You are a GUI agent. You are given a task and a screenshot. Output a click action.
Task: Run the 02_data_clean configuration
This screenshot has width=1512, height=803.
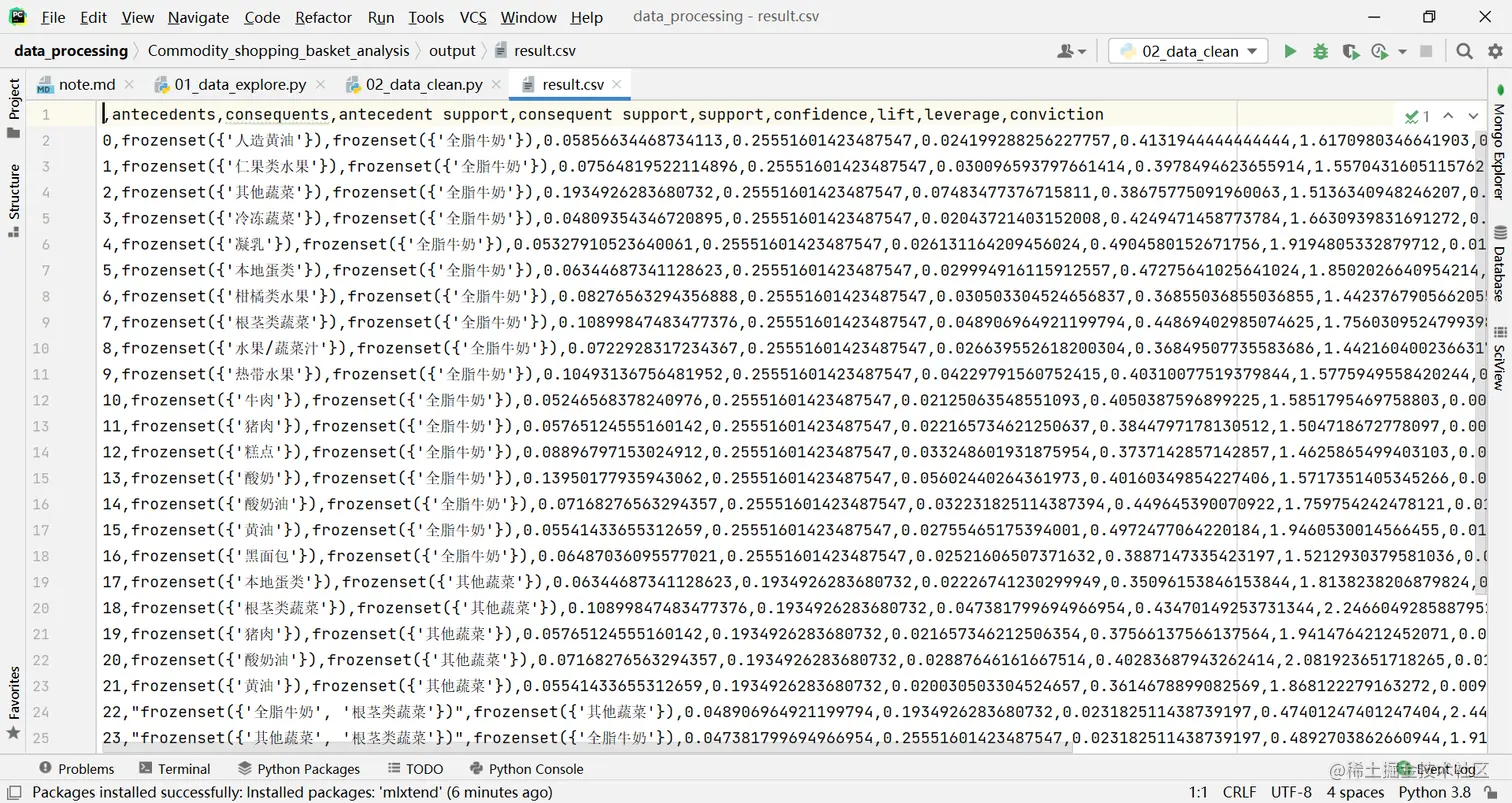coord(1290,51)
